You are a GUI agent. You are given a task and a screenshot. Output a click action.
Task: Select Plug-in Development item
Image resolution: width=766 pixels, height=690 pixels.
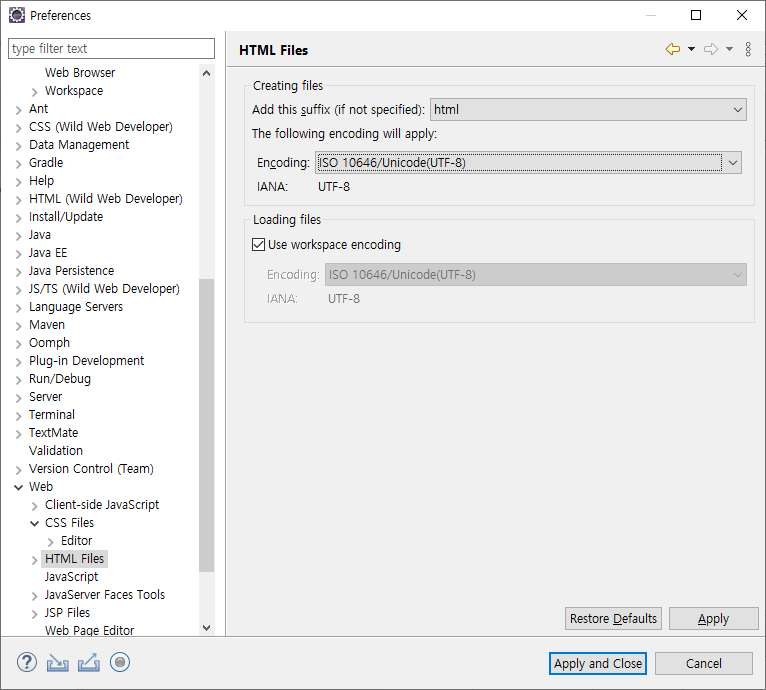(86, 361)
